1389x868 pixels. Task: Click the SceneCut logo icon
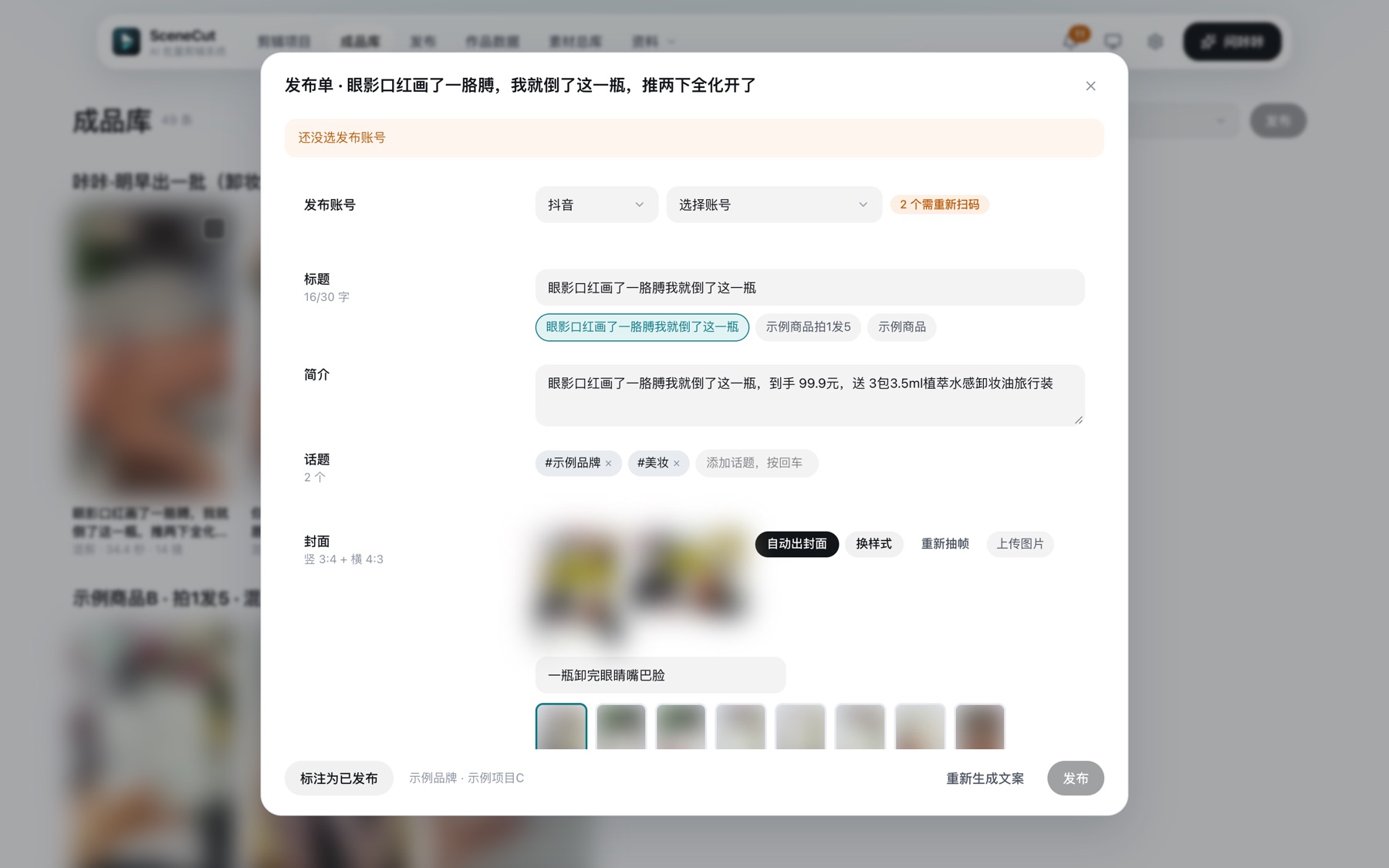(x=127, y=42)
